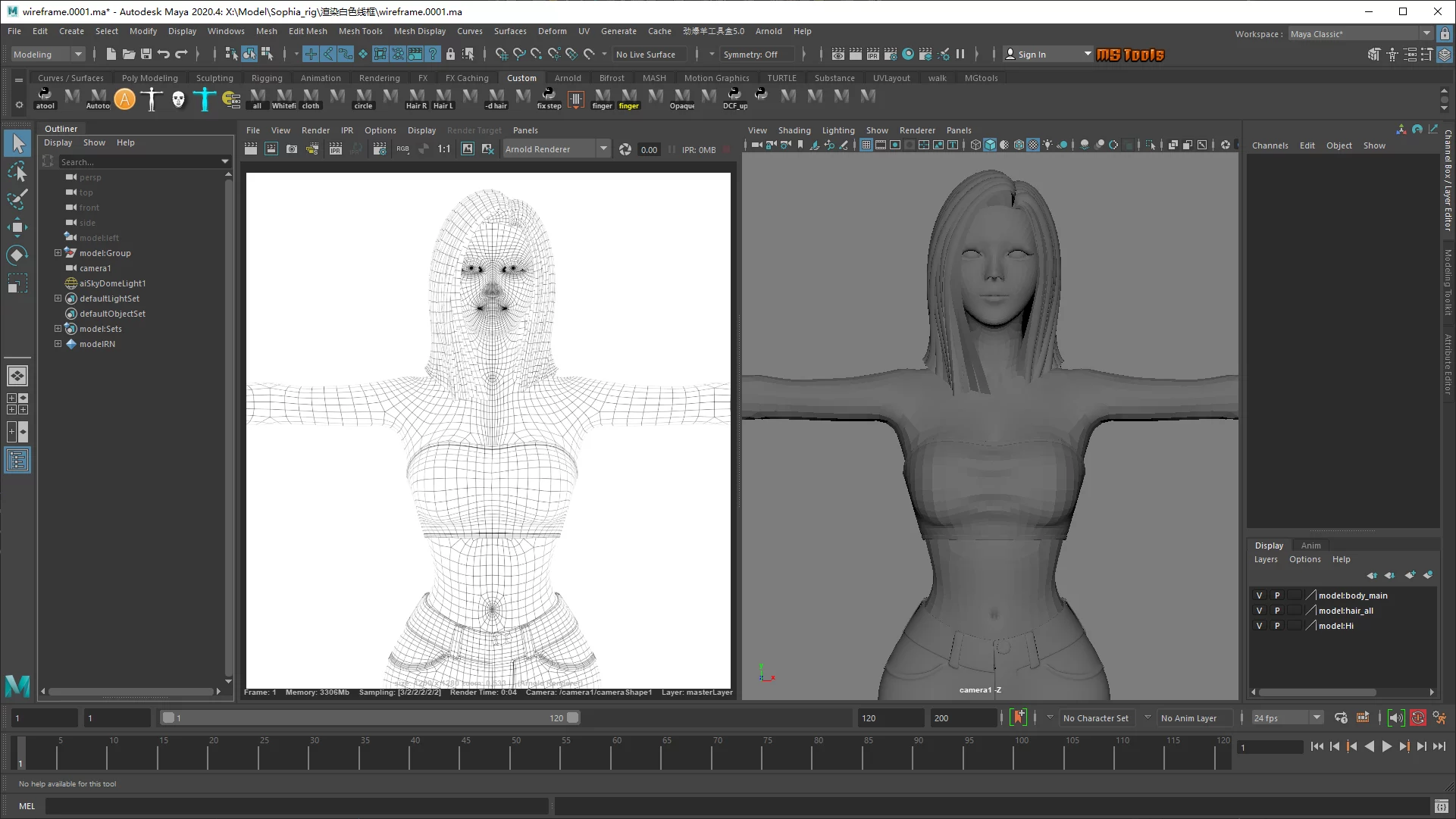The image size is (1456, 819).
Task: Toggle visibility of model:Hi layer
Action: click(x=1260, y=626)
